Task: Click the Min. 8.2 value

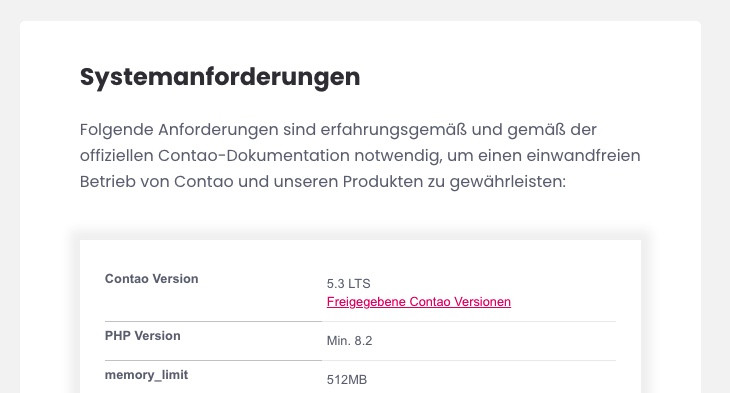Action: (x=349, y=341)
